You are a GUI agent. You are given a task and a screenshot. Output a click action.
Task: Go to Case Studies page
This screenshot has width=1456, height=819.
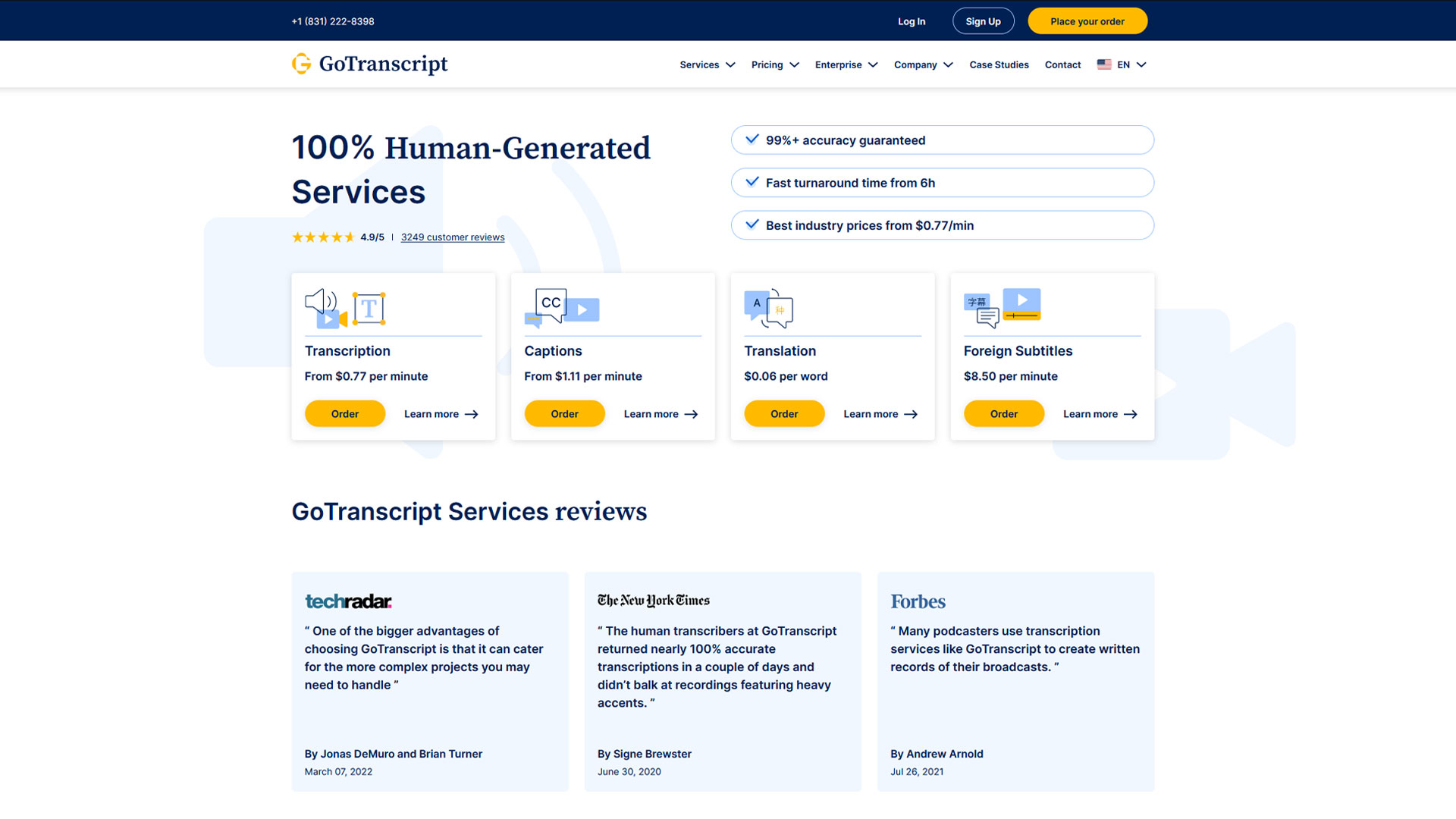(999, 64)
